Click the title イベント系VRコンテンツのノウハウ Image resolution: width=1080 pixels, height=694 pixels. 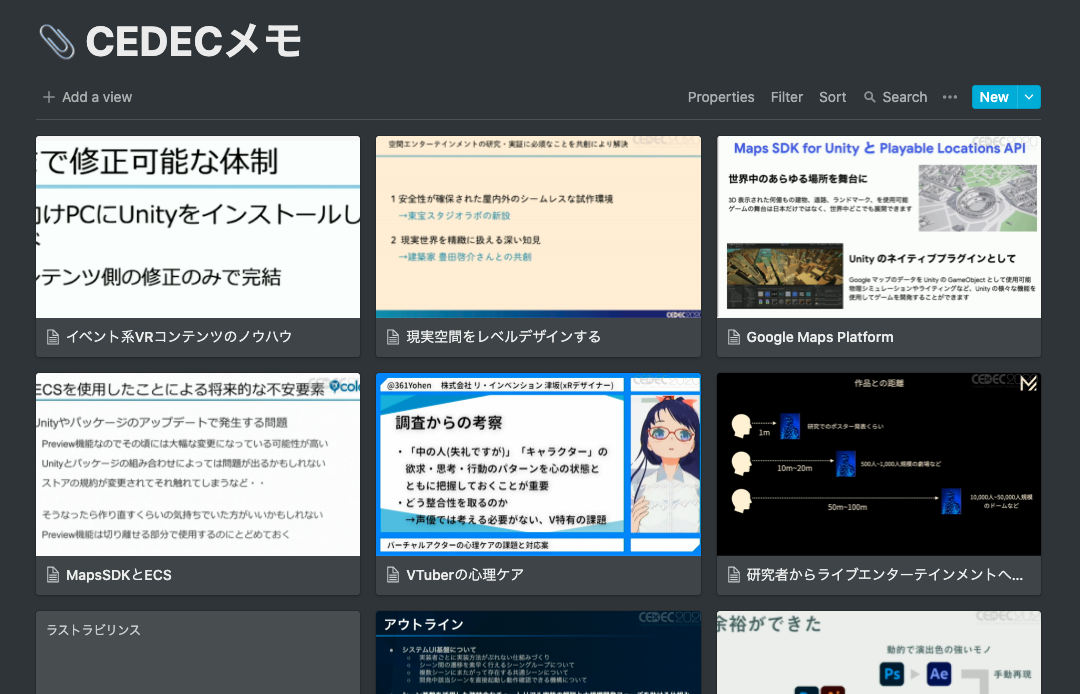179,337
